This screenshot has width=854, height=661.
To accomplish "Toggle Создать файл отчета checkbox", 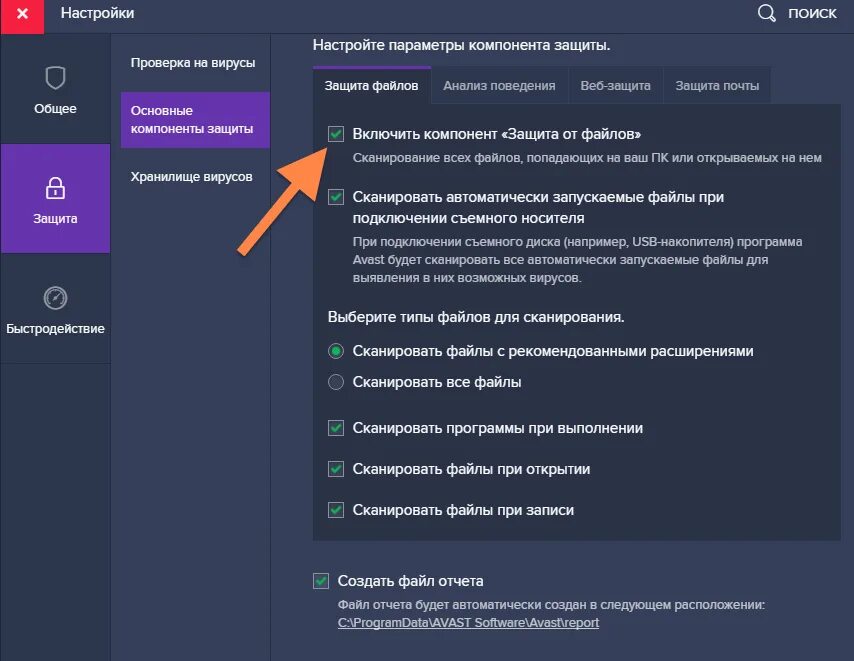I will [321, 581].
